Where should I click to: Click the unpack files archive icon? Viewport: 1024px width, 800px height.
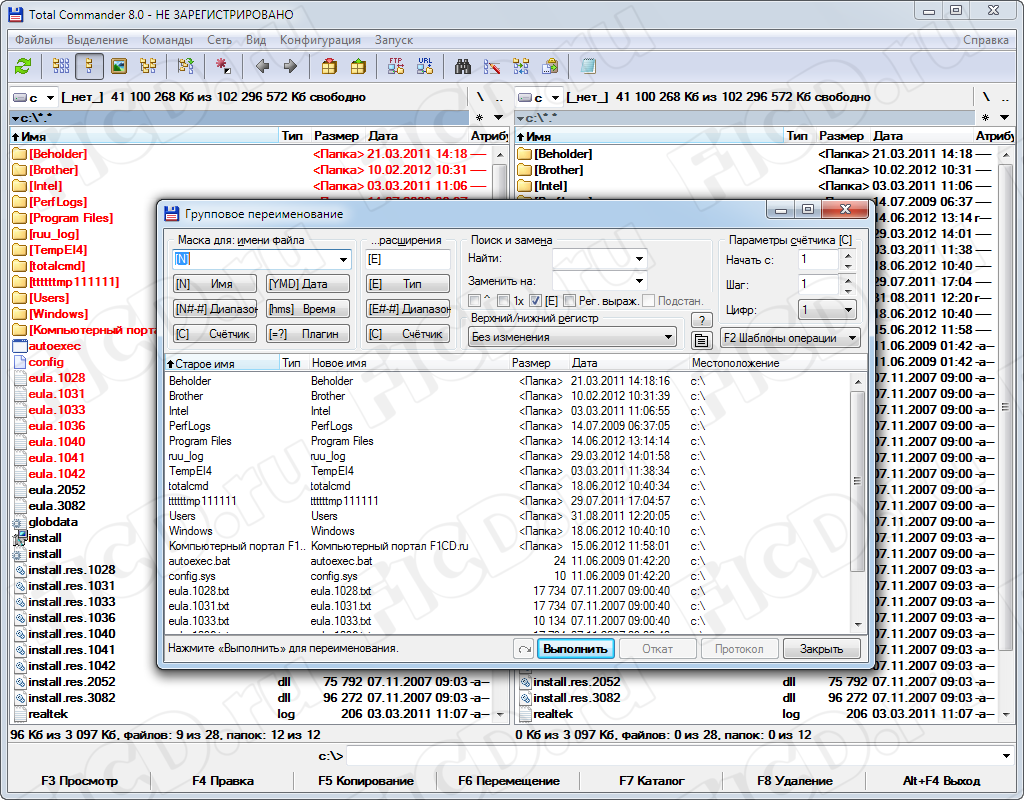359,66
